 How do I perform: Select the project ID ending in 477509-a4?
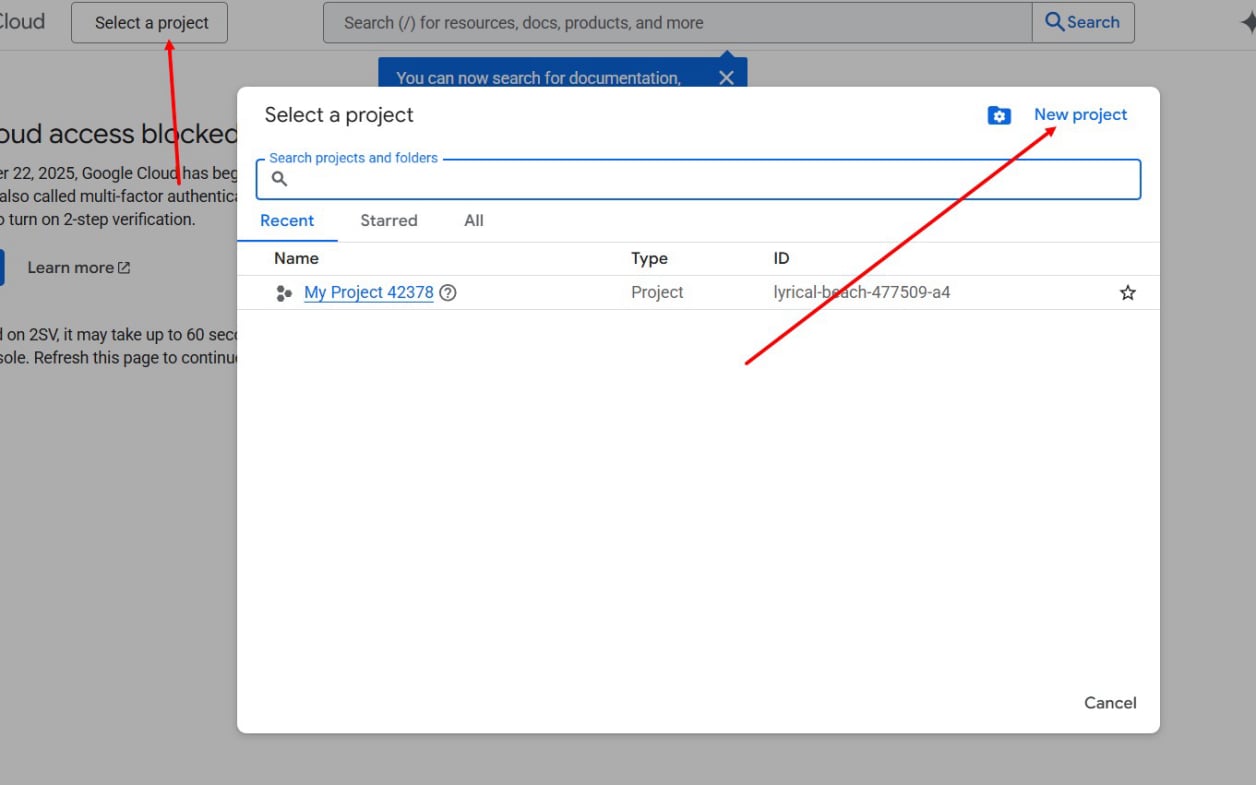point(862,293)
